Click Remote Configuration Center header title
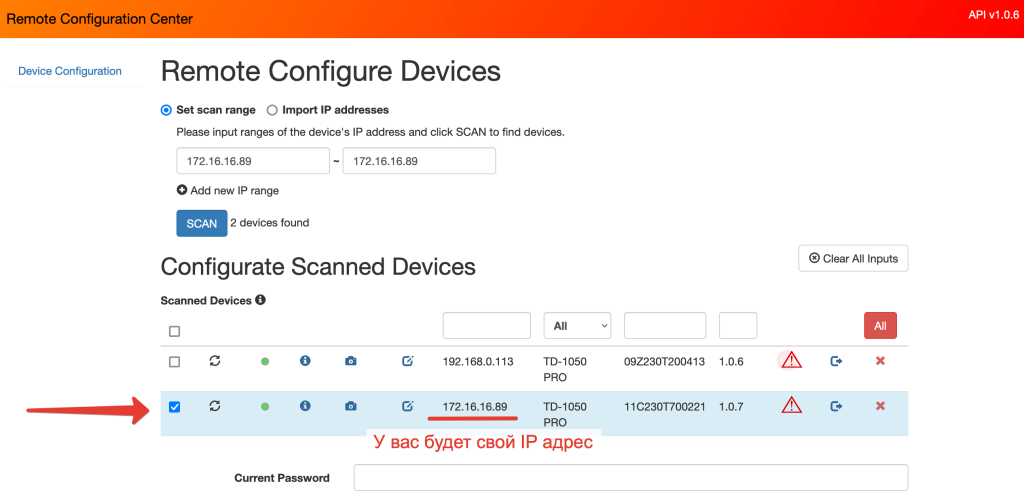1024x502 pixels. tap(99, 19)
